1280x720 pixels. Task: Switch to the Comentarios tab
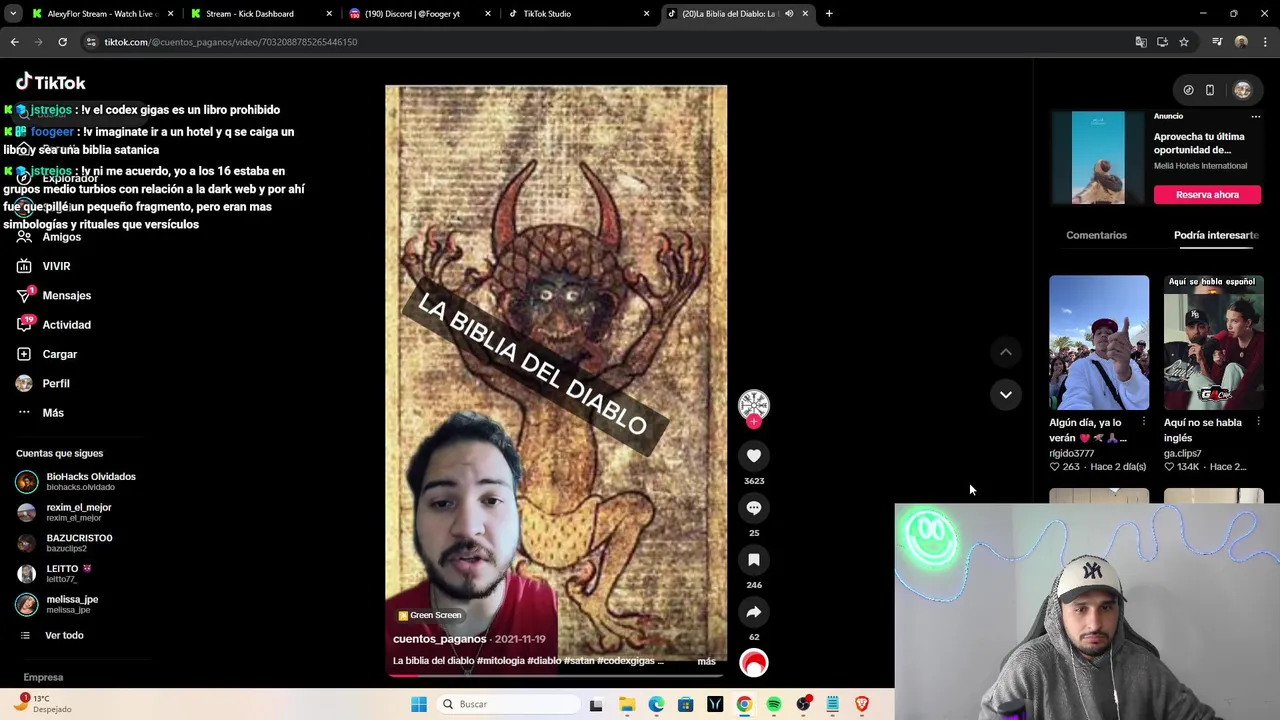click(x=1096, y=235)
